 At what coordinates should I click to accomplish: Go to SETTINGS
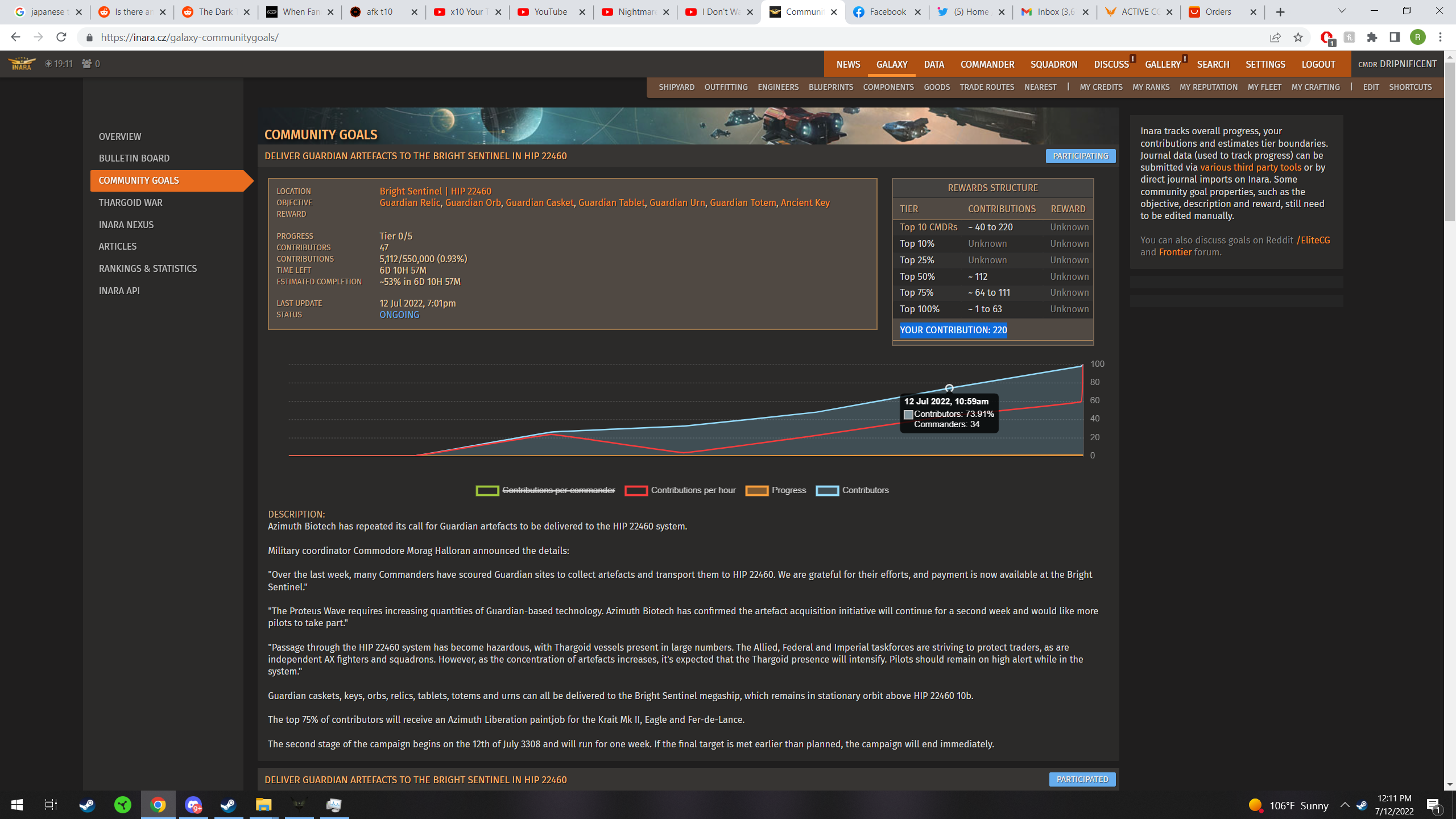click(x=1265, y=64)
